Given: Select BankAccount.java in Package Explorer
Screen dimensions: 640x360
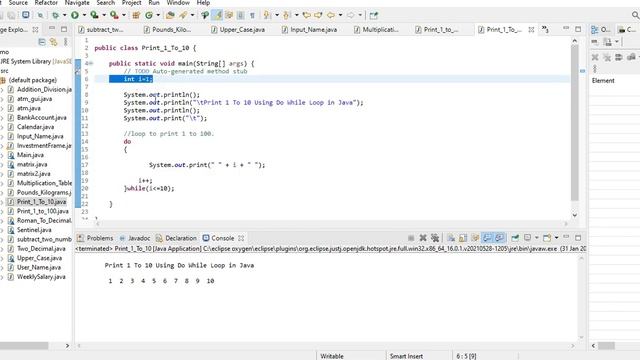Looking at the screenshot, I should 41,118.
